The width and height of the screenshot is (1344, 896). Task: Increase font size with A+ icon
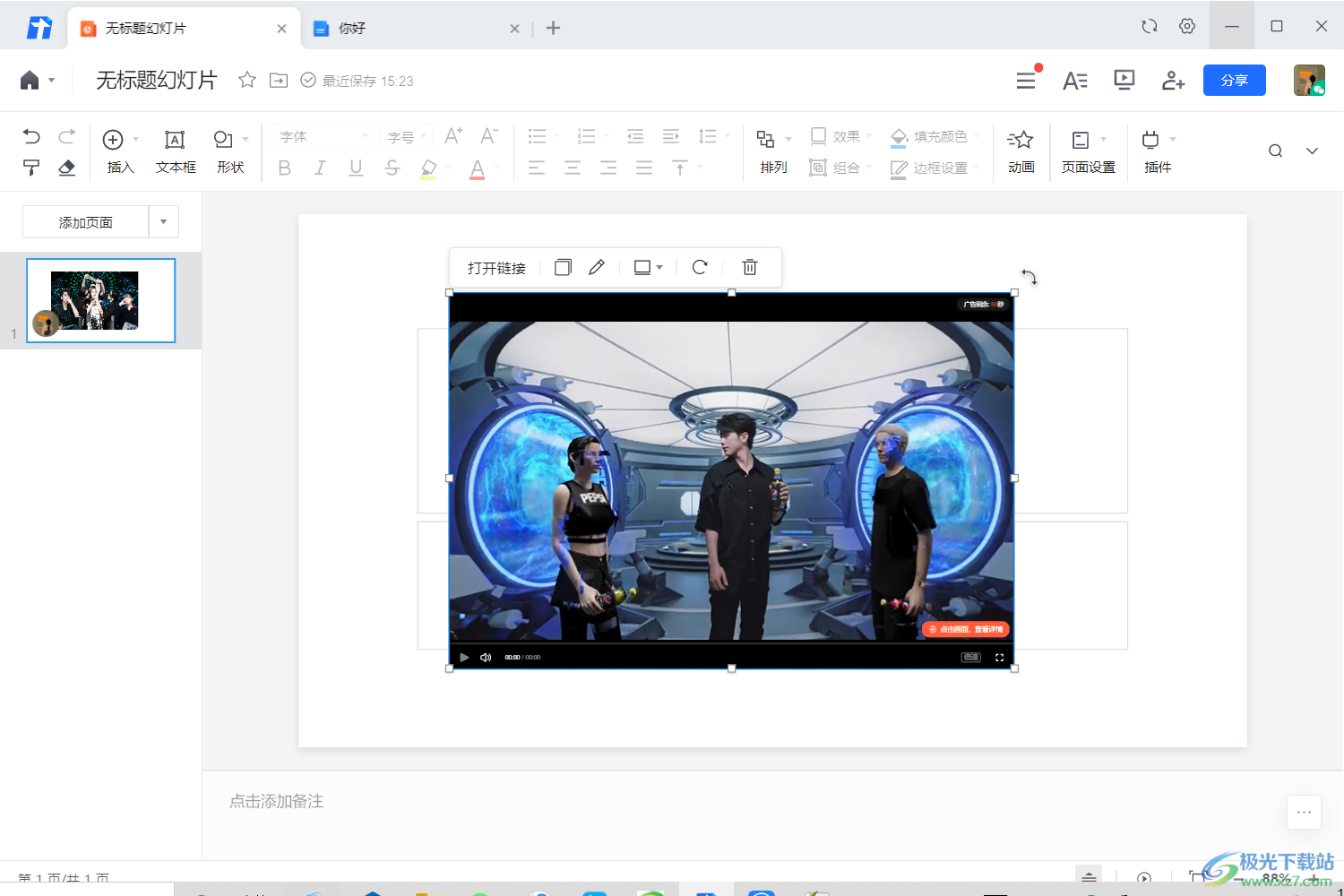pos(453,135)
